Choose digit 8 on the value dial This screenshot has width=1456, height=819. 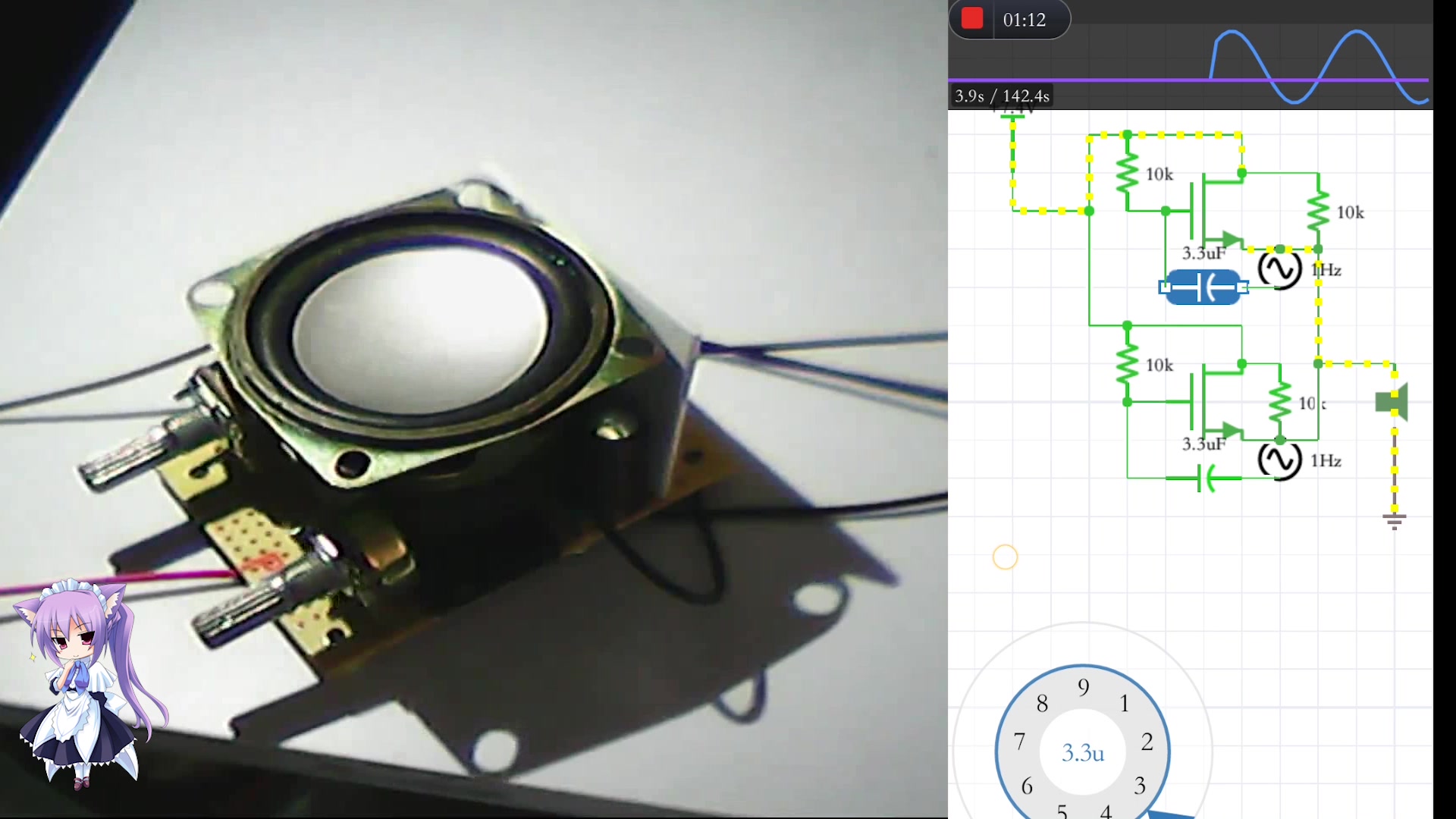[1042, 704]
